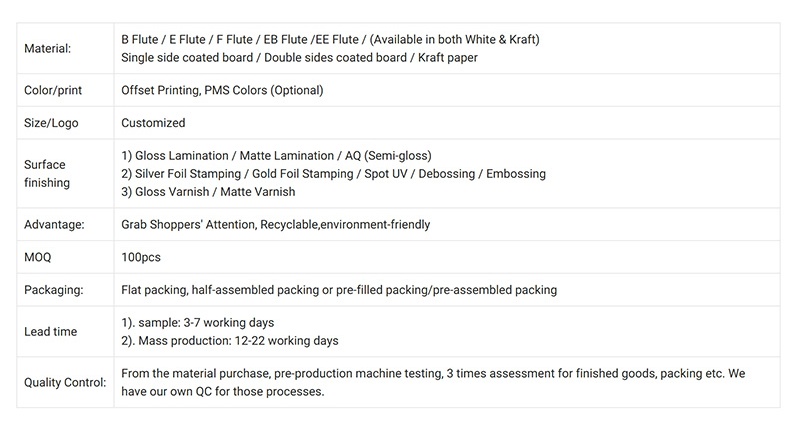
Task: Click the Packaging: label
Action: 54,290
